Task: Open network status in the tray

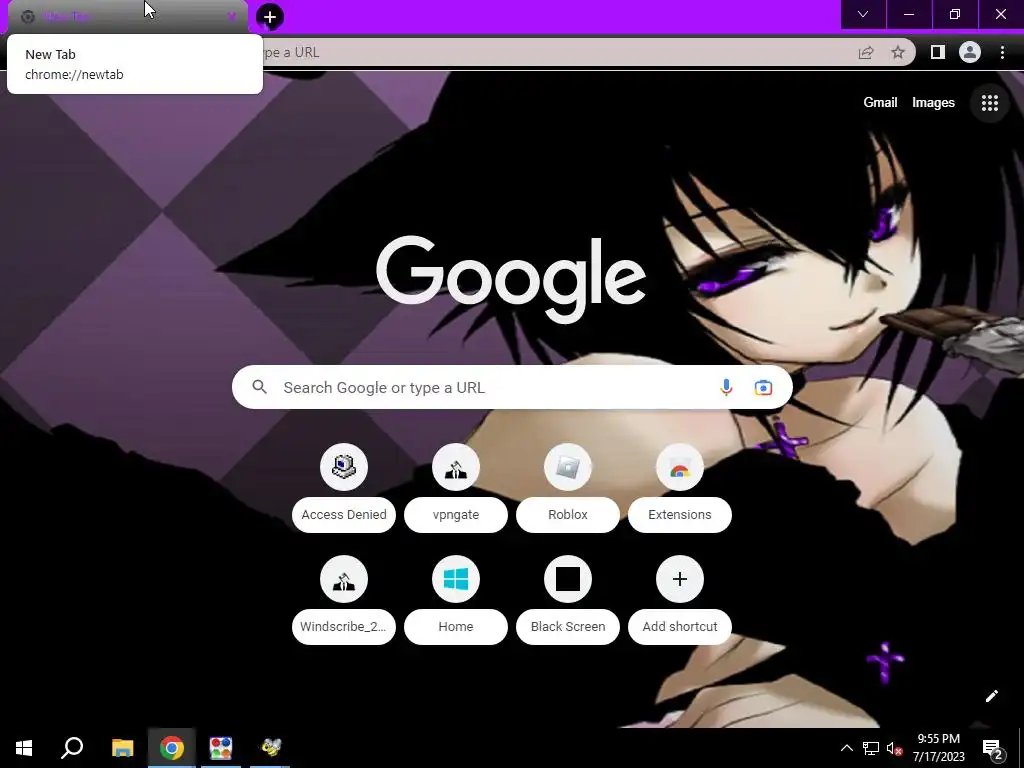Action: click(871, 748)
